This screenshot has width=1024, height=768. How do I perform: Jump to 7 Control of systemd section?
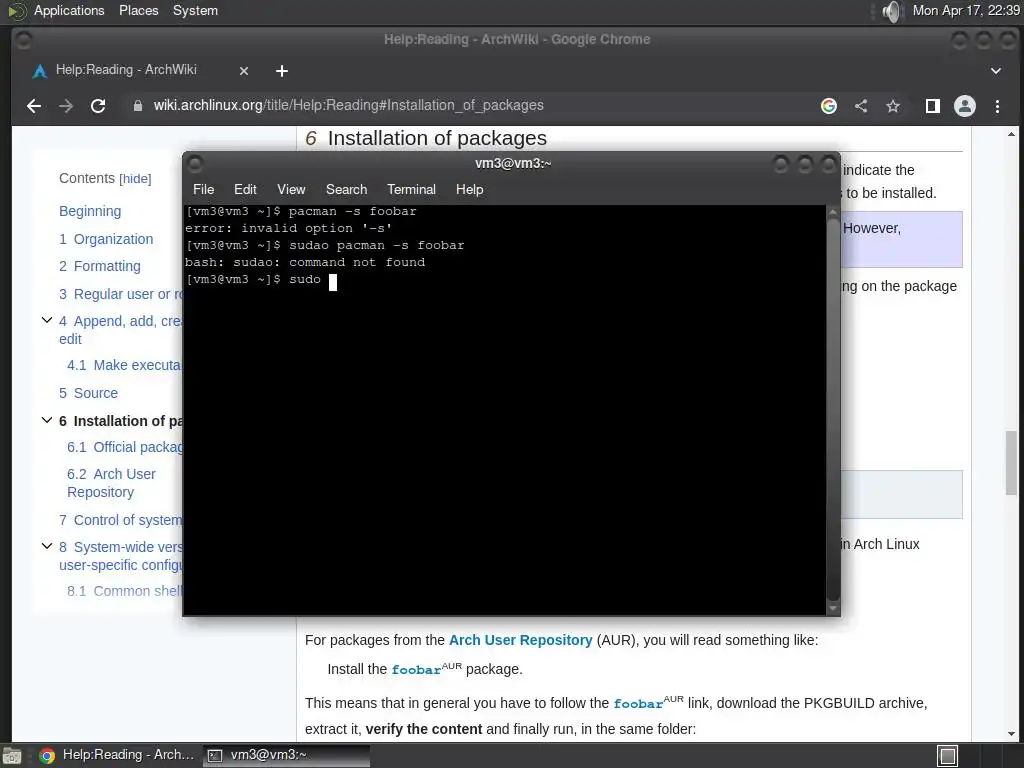120,520
